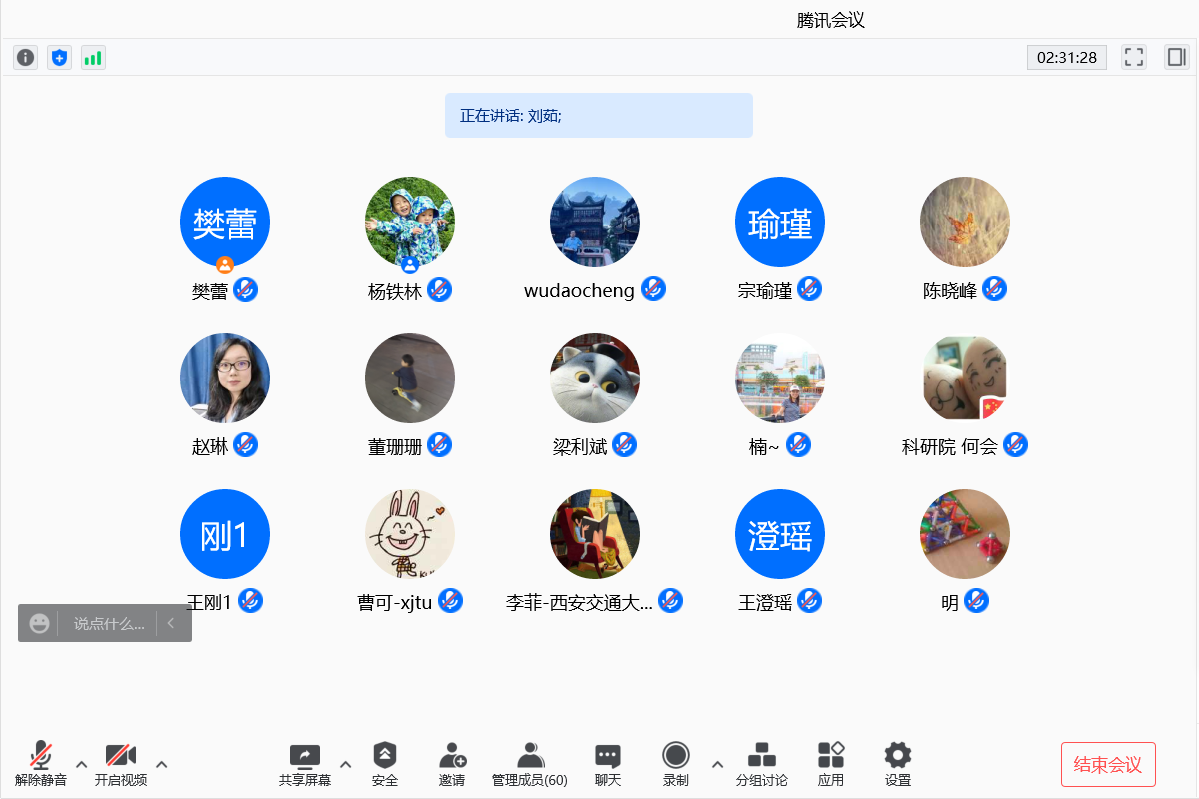Expand audio options arrow next to 解除静音
1199x799 pixels.
point(82,765)
